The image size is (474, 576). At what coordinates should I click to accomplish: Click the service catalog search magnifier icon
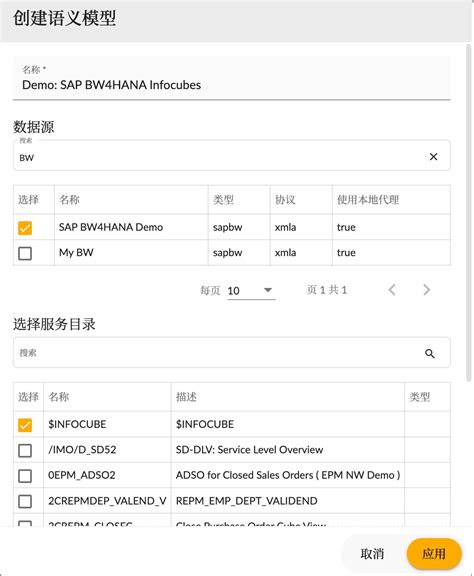pyautogui.click(x=430, y=353)
